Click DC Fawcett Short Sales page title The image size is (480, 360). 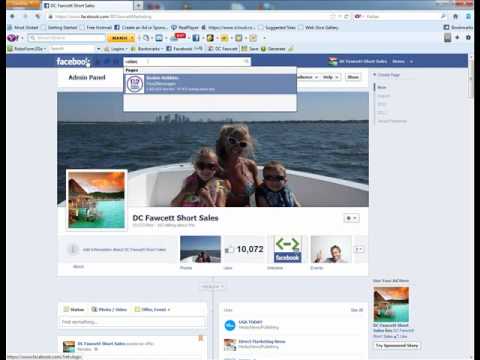coord(175,218)
